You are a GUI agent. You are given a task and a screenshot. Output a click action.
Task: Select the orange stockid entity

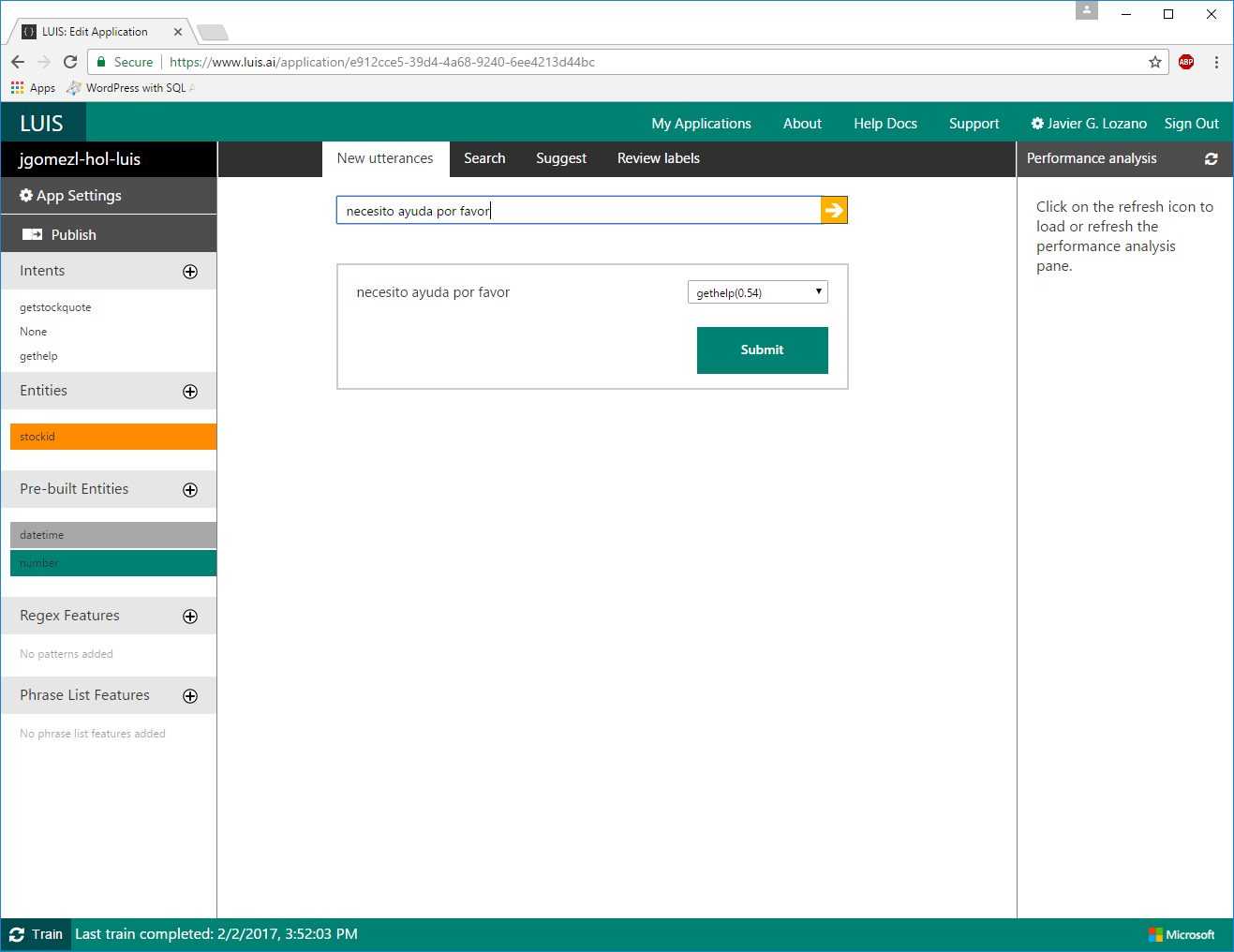[x=113, y=437]
